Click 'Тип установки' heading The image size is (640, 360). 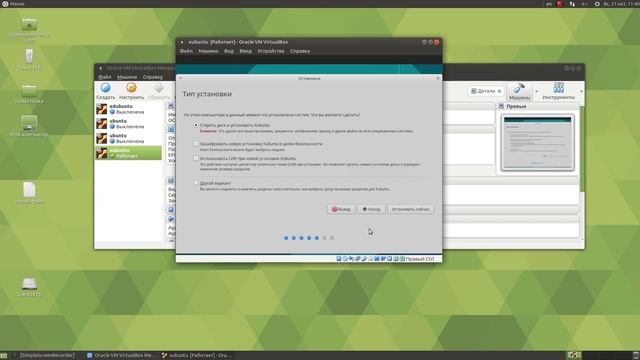(207, 94)
